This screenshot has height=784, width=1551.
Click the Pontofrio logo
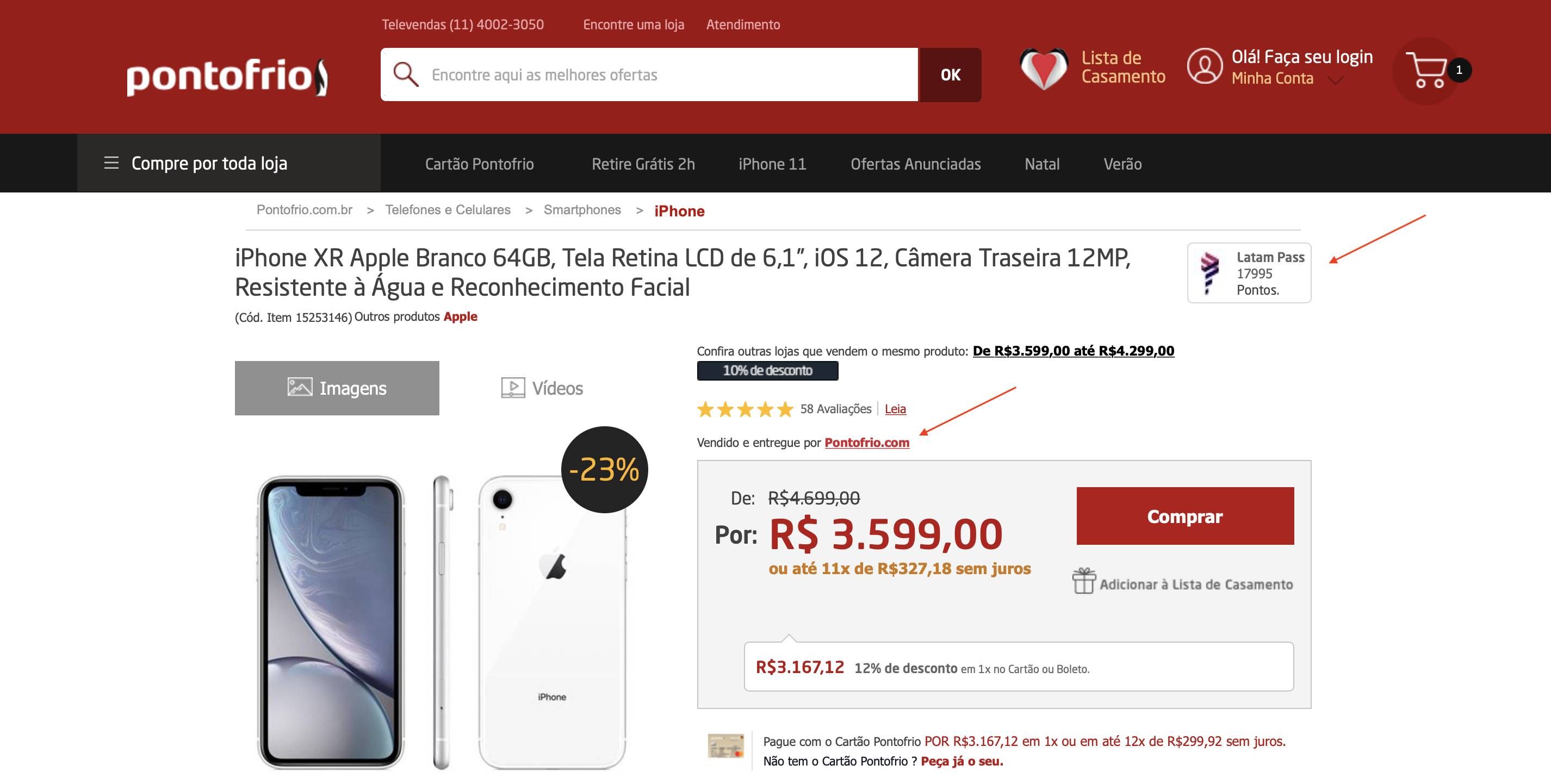point(227,77)
